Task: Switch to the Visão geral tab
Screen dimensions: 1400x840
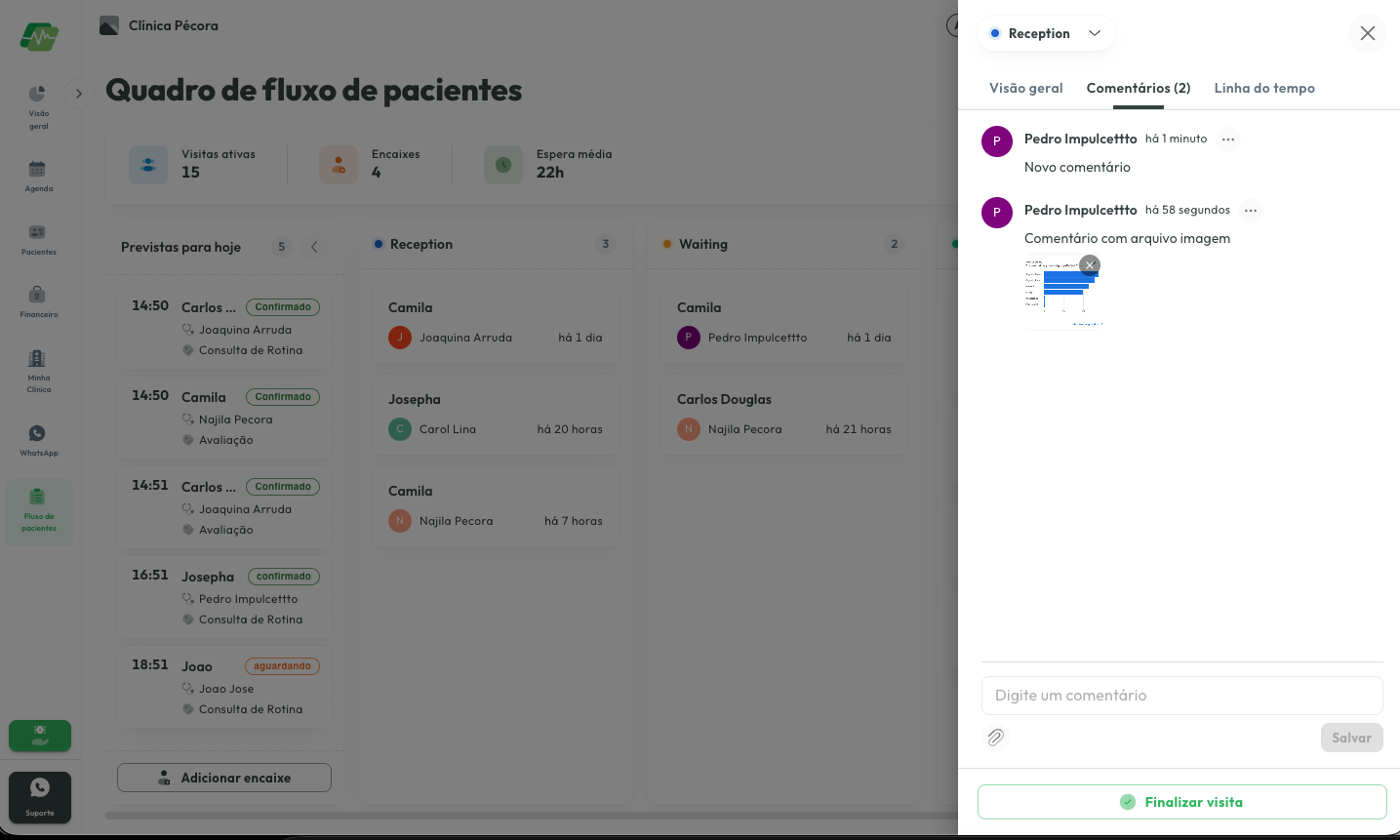Action: pos(1026,88)
